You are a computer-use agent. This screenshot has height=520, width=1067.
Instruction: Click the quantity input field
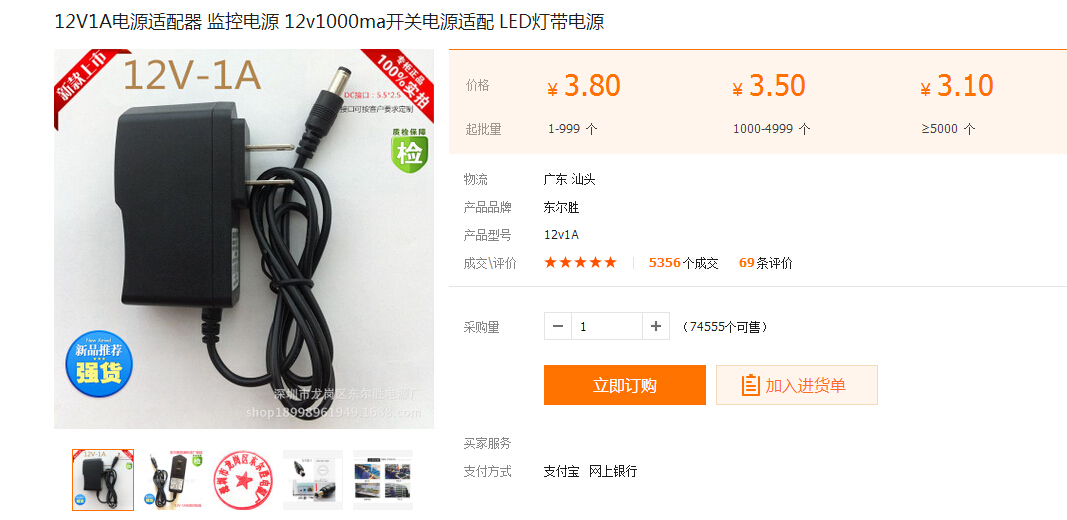607,327
